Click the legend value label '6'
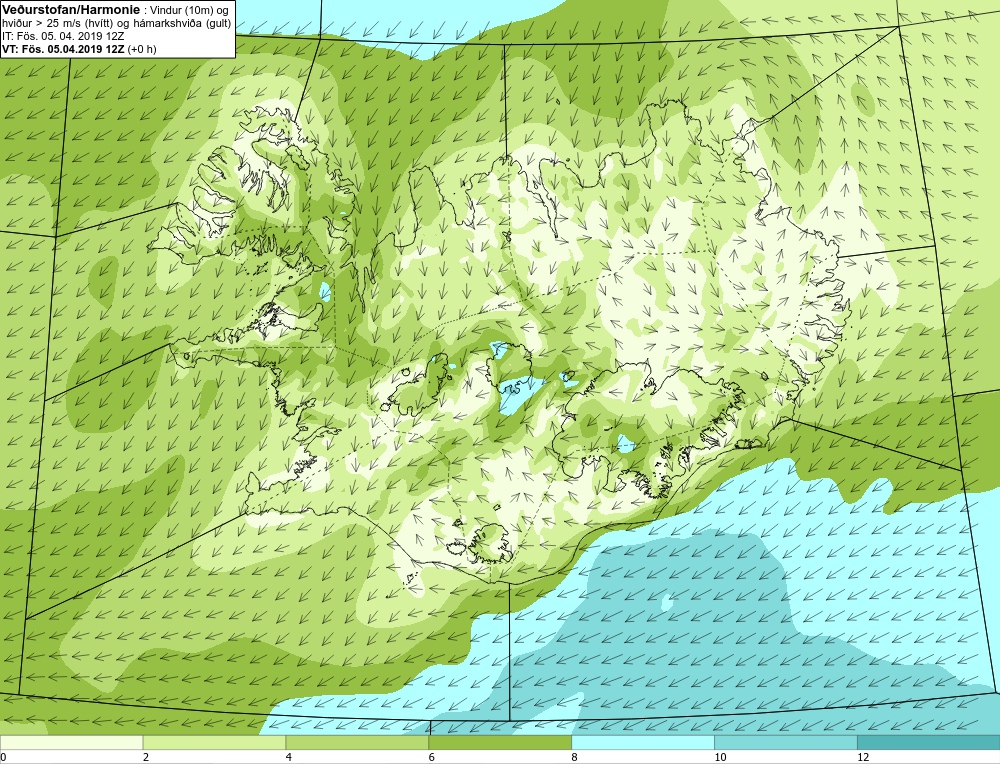Screen dimensions: 1000x764 pos(432,757)
